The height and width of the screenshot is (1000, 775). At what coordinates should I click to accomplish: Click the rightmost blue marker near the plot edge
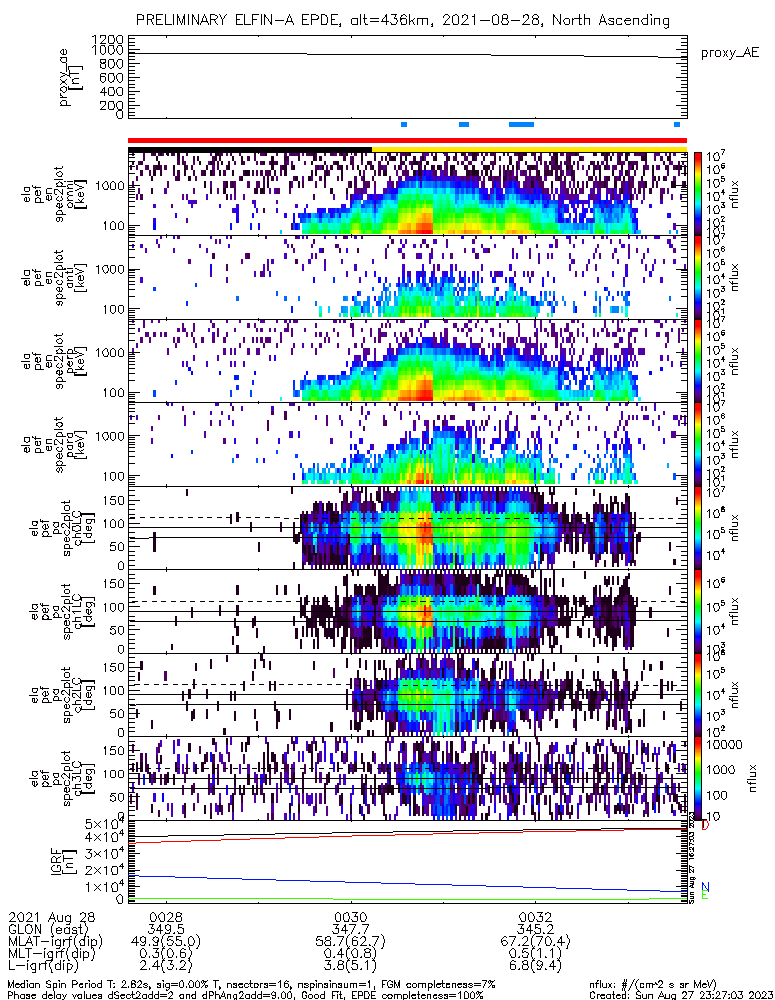pyautogui.click(x=677, y=125)
